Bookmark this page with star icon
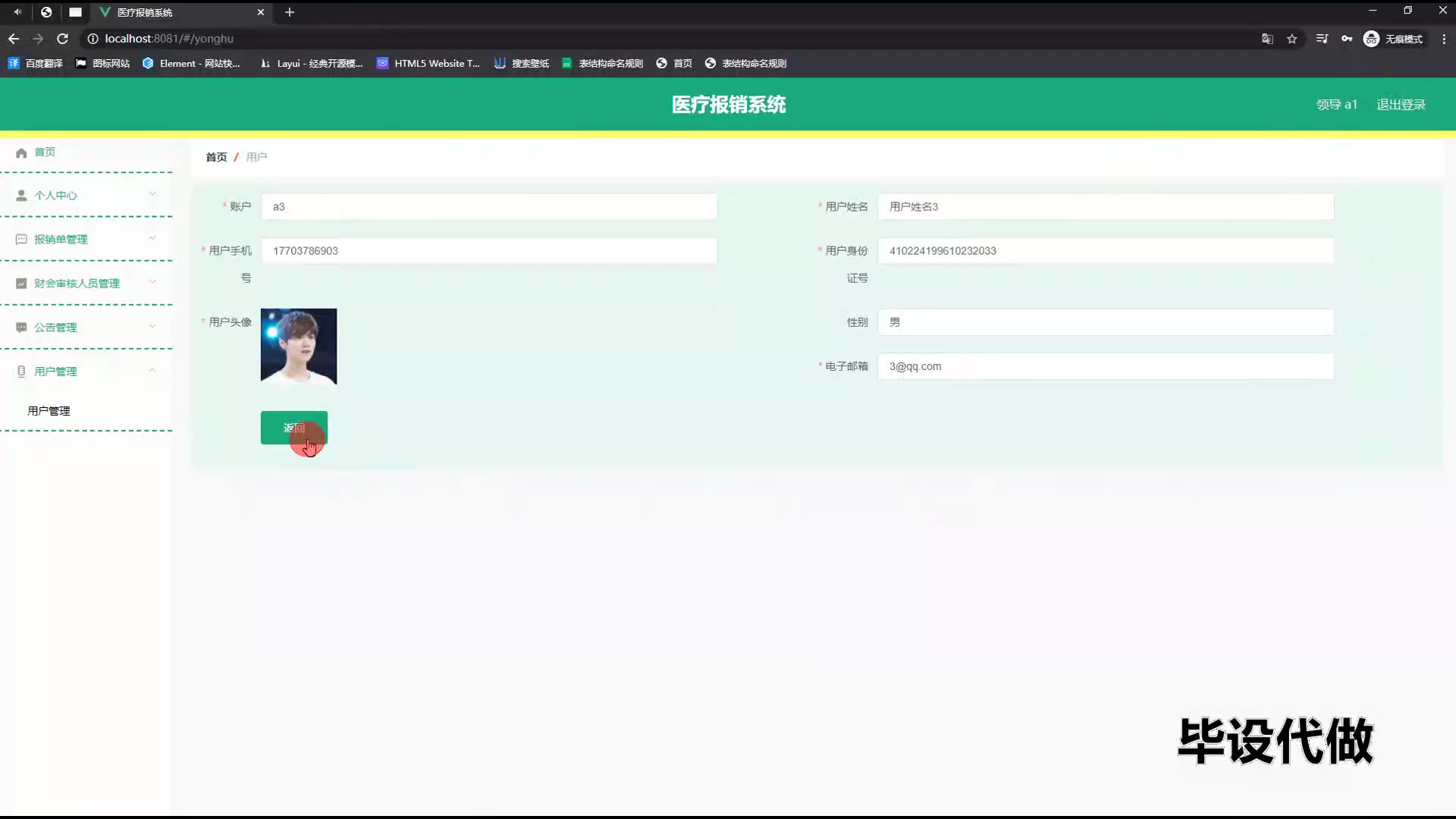The width and height of the screenshot is (1456, 819). click(1292, 39)
